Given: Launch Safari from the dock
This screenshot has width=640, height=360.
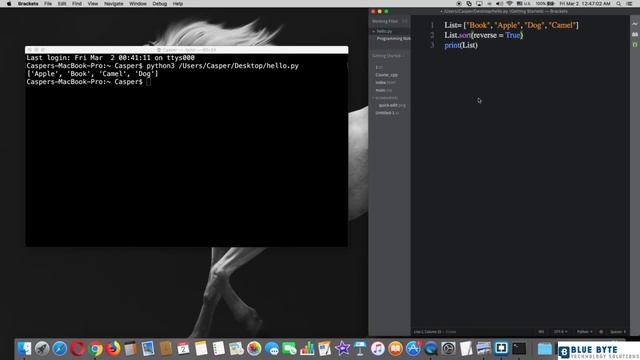Looking at the screenshot, I should [x=60, y=349].
